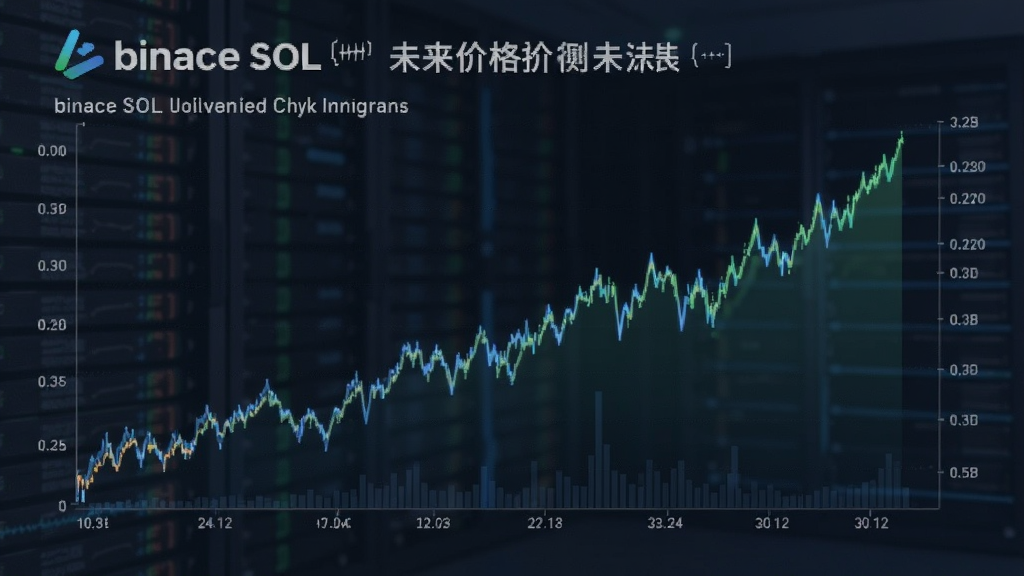1024x576 pixels.
Task: Click the bottom axis date label "24.12"
Action: click(x=215, y=523)
